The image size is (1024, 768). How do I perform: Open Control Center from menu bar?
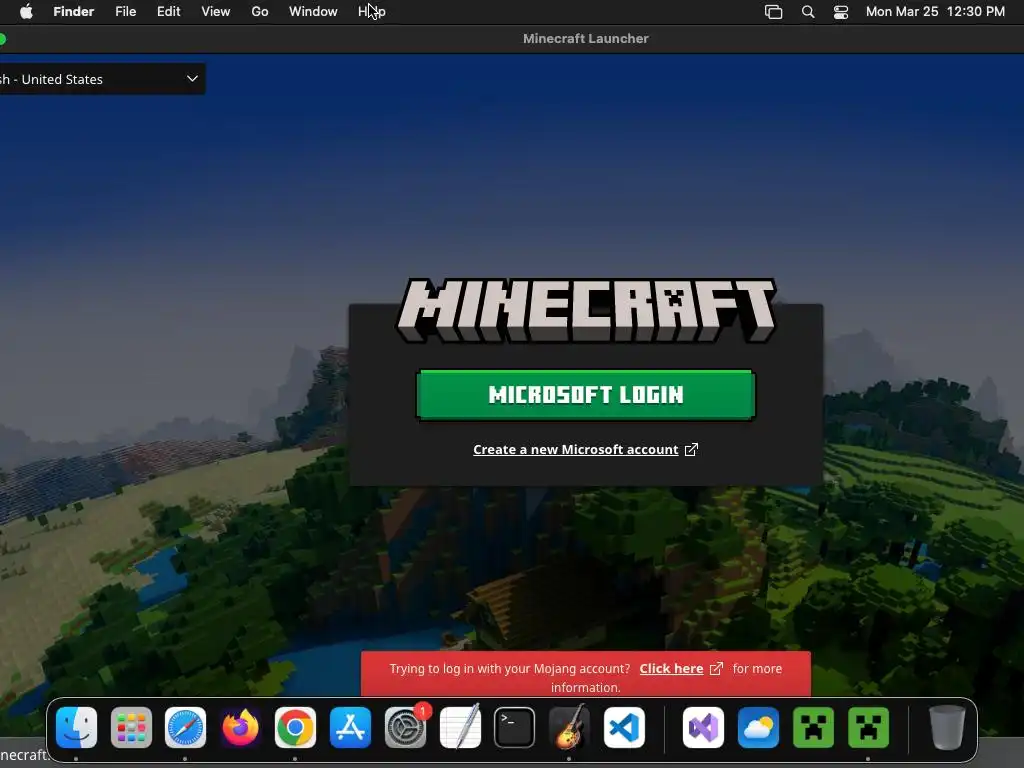pyautogui.click(x=840, y=12)
